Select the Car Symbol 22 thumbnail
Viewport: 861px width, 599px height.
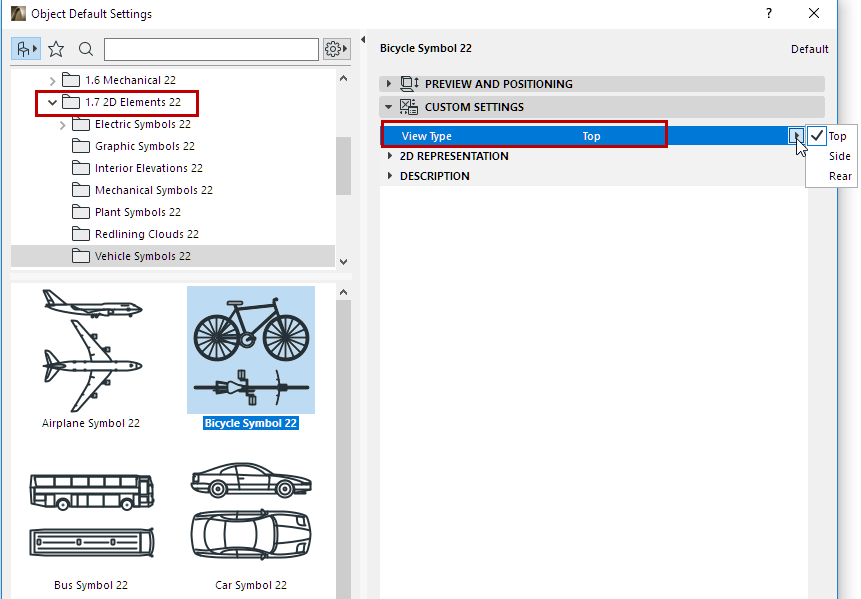(251, 512)
